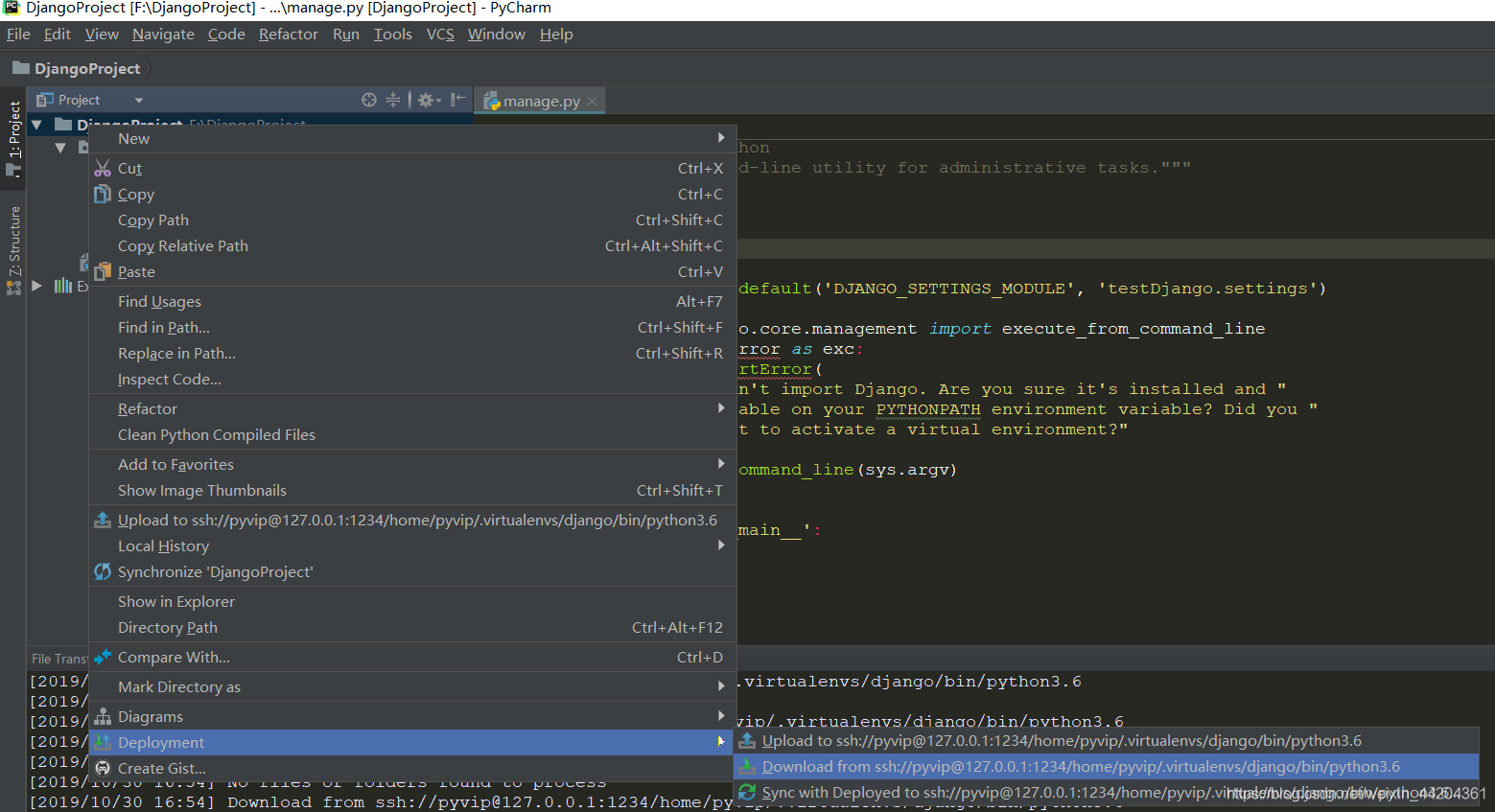
Task: Open the Help menu
Action: tap(556, 35)
